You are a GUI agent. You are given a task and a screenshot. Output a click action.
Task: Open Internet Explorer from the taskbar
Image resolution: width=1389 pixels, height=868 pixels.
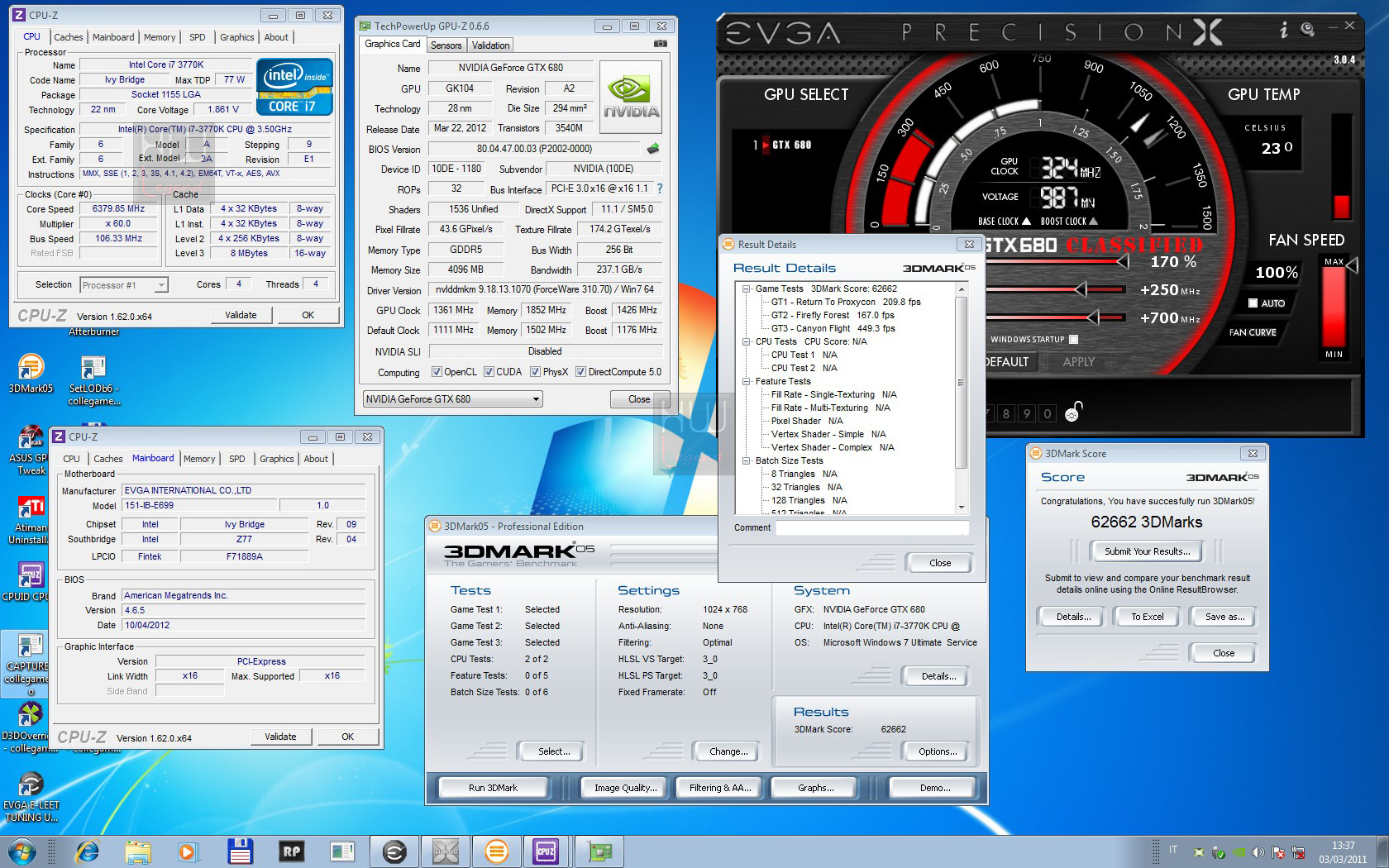[x=86, y=851]
